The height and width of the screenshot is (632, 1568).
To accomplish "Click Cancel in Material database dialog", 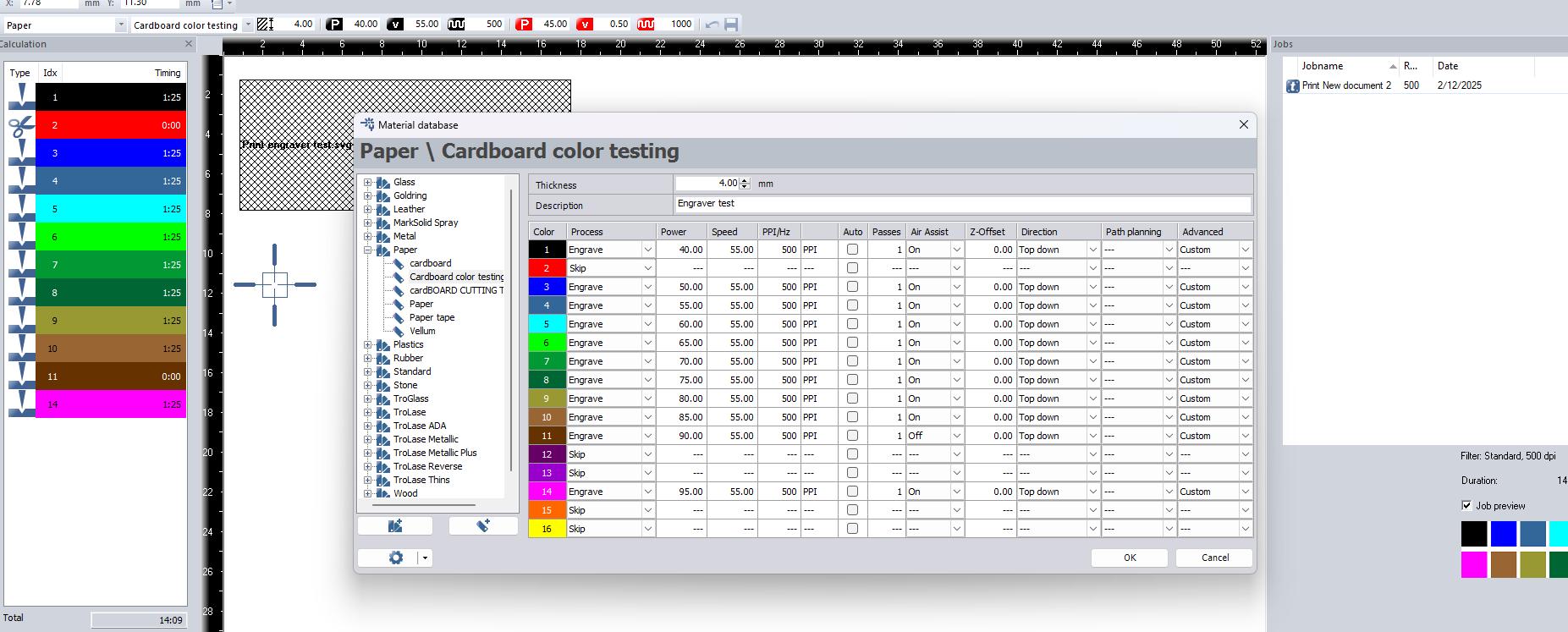I will click(x=1215, y=558).
